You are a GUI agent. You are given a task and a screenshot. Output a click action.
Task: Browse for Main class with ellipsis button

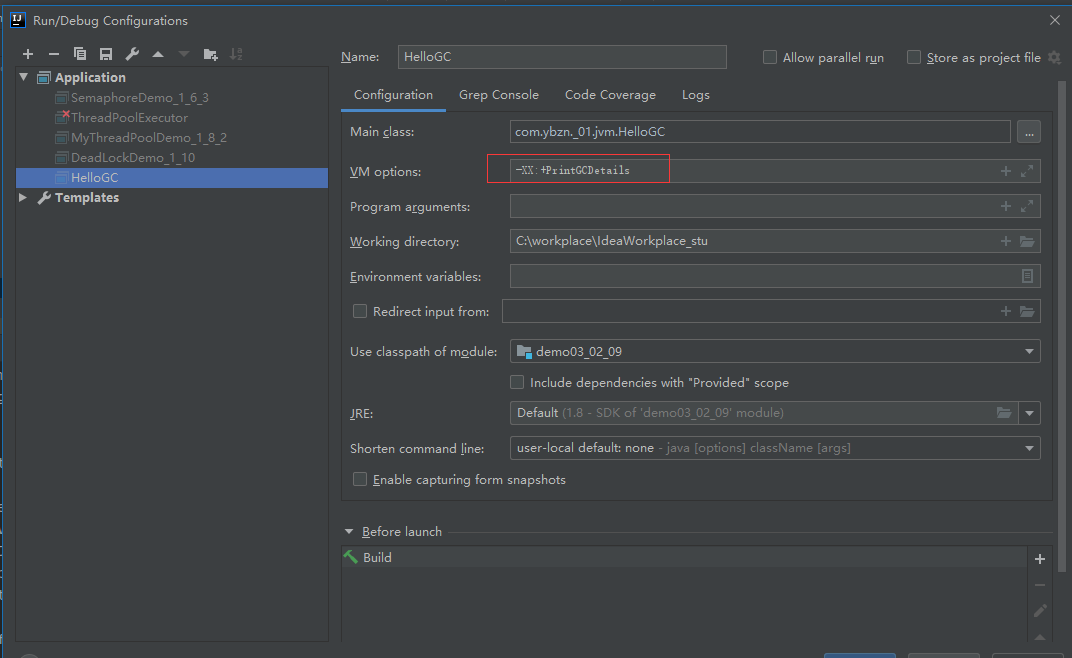pos(1029,132)
